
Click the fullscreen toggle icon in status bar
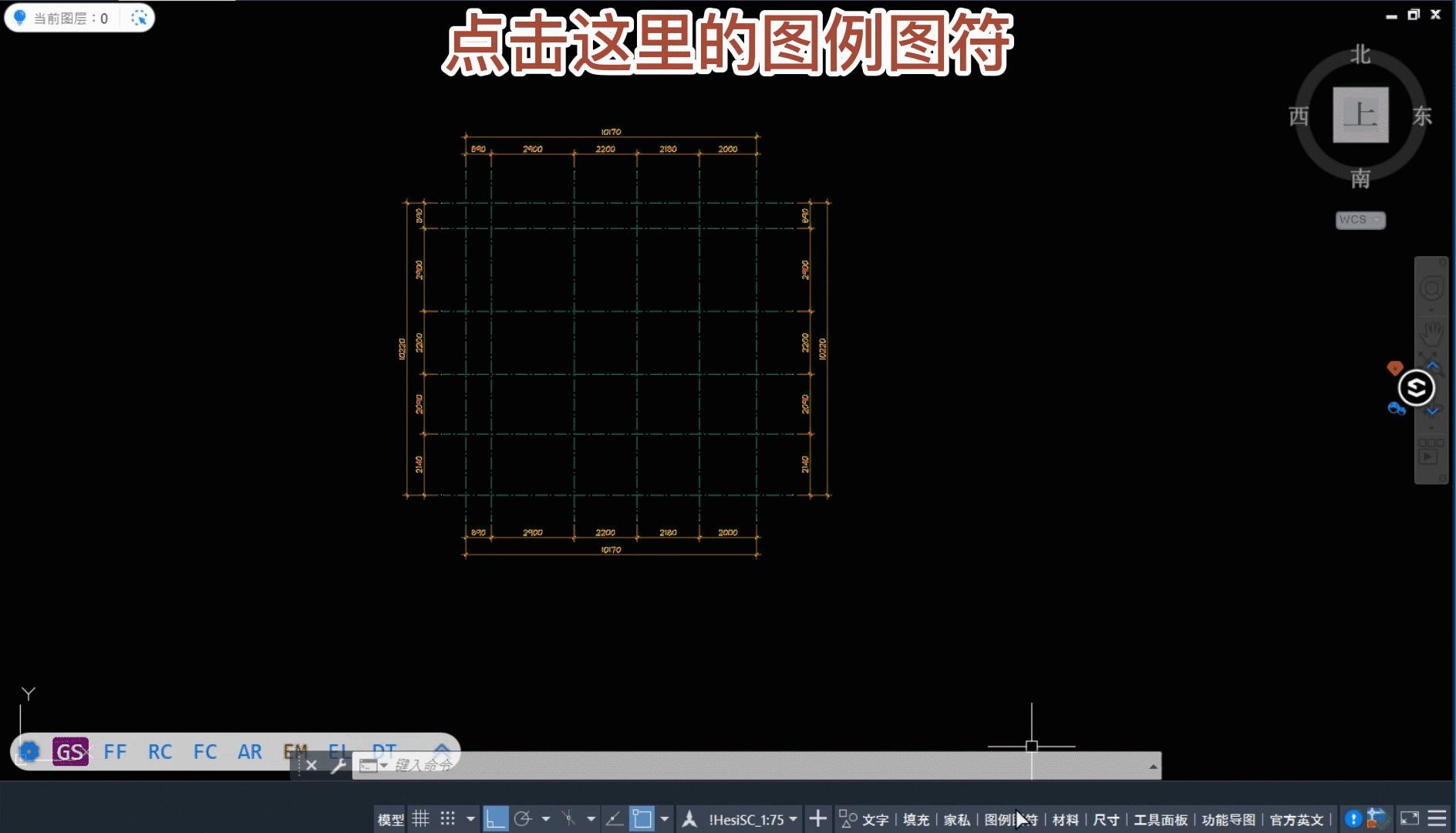point(1409,818)
